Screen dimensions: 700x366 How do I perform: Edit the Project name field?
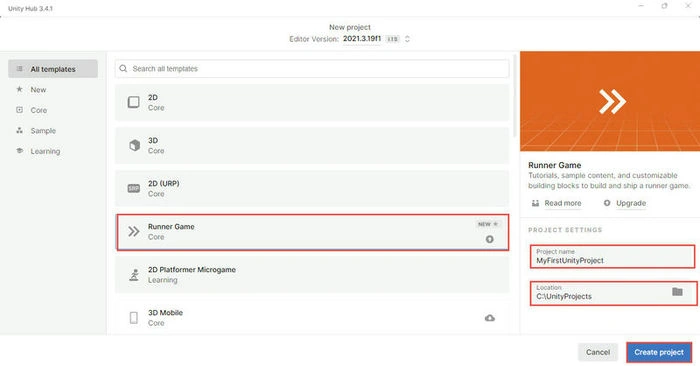click(x=612, y=256)
